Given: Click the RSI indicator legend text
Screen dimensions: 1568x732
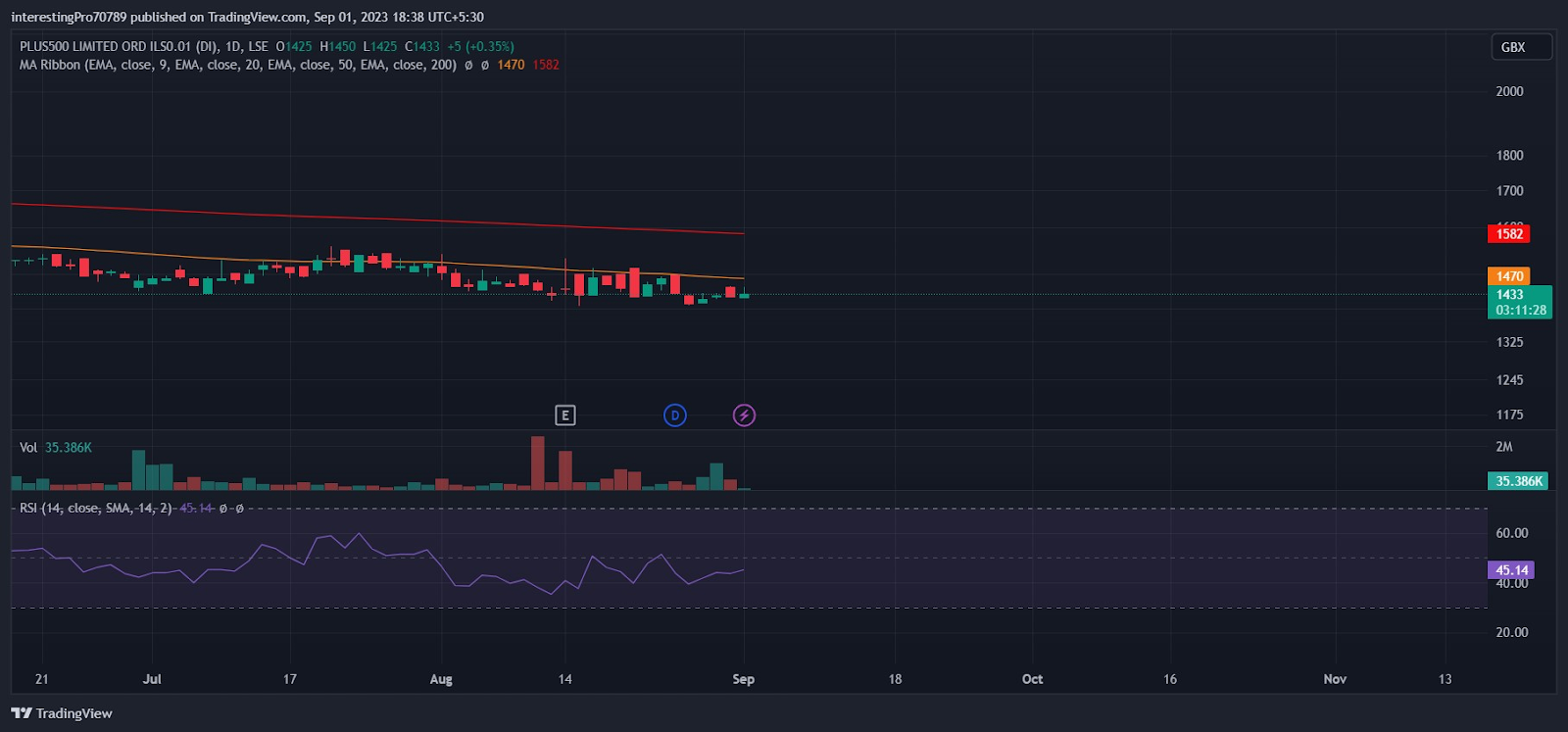Looking at the screenshot, I should [x=96, y=508].
